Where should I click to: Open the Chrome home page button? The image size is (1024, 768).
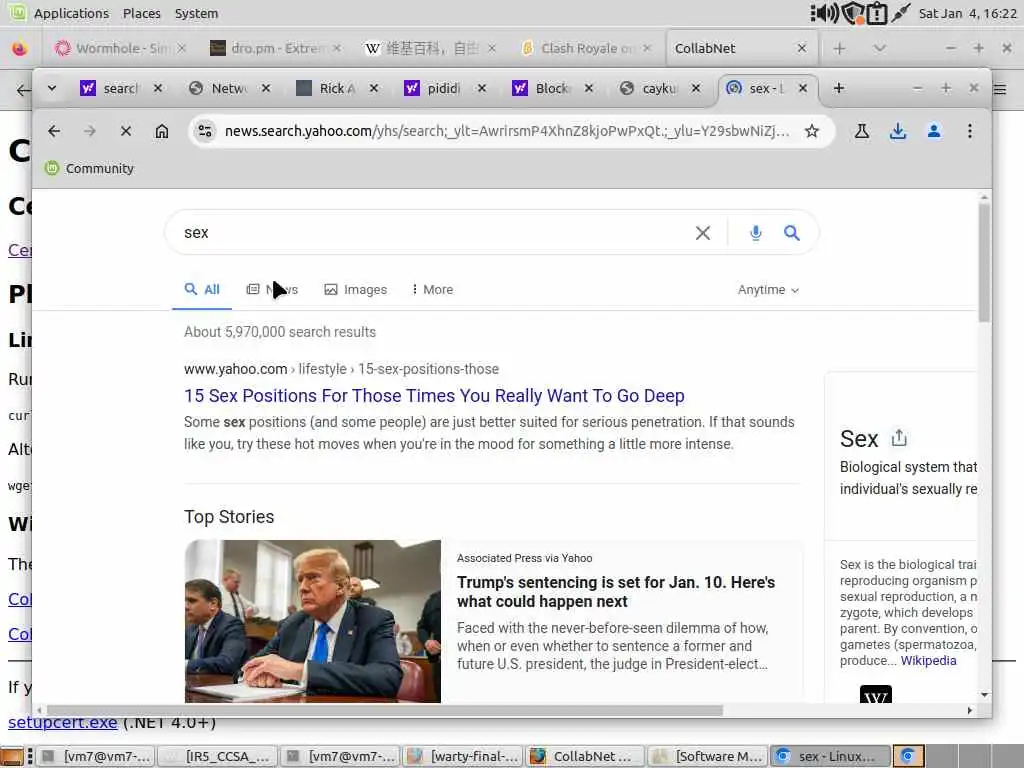[162, 131]
